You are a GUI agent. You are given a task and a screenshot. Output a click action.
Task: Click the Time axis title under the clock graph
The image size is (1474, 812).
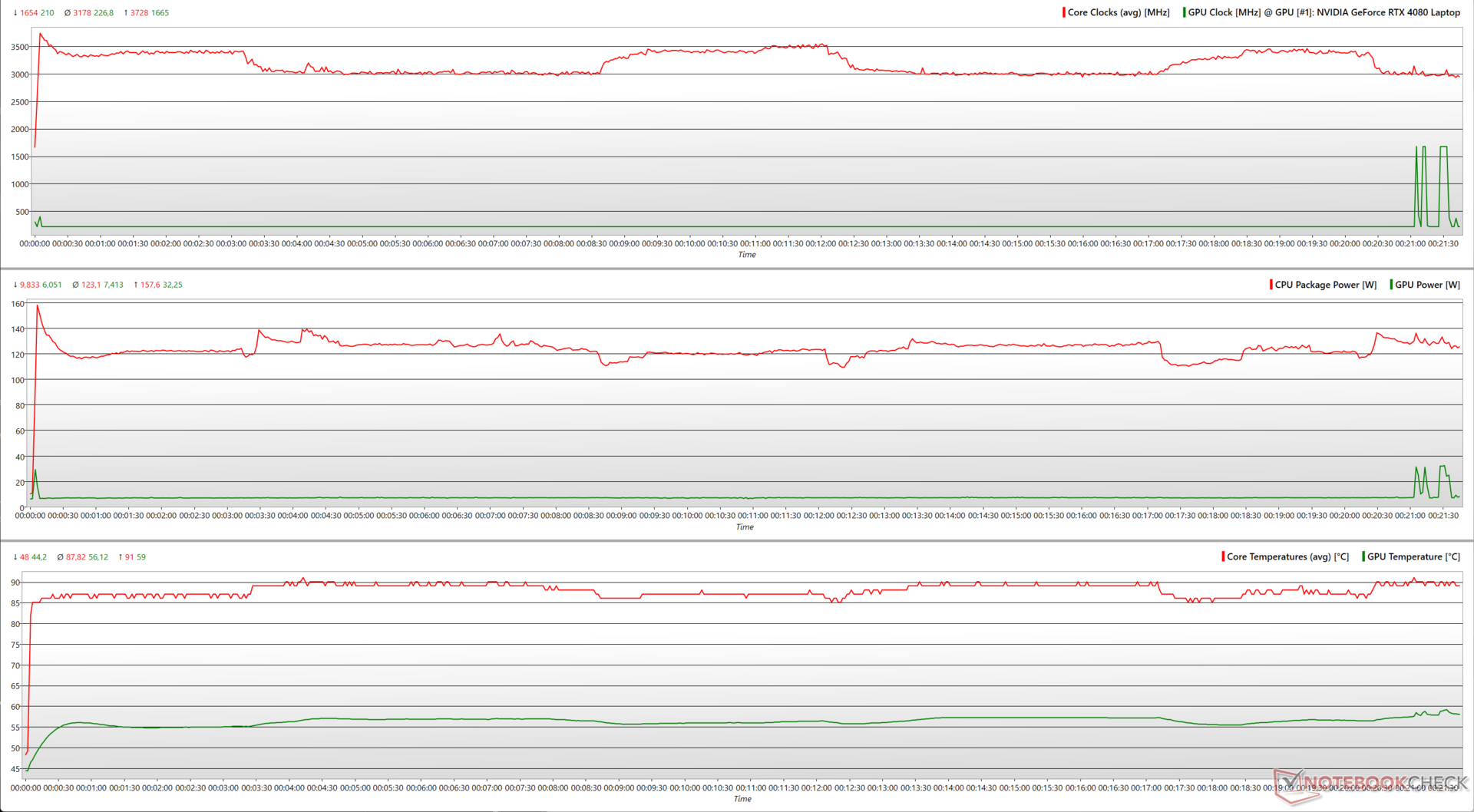(x=747, y=255)
